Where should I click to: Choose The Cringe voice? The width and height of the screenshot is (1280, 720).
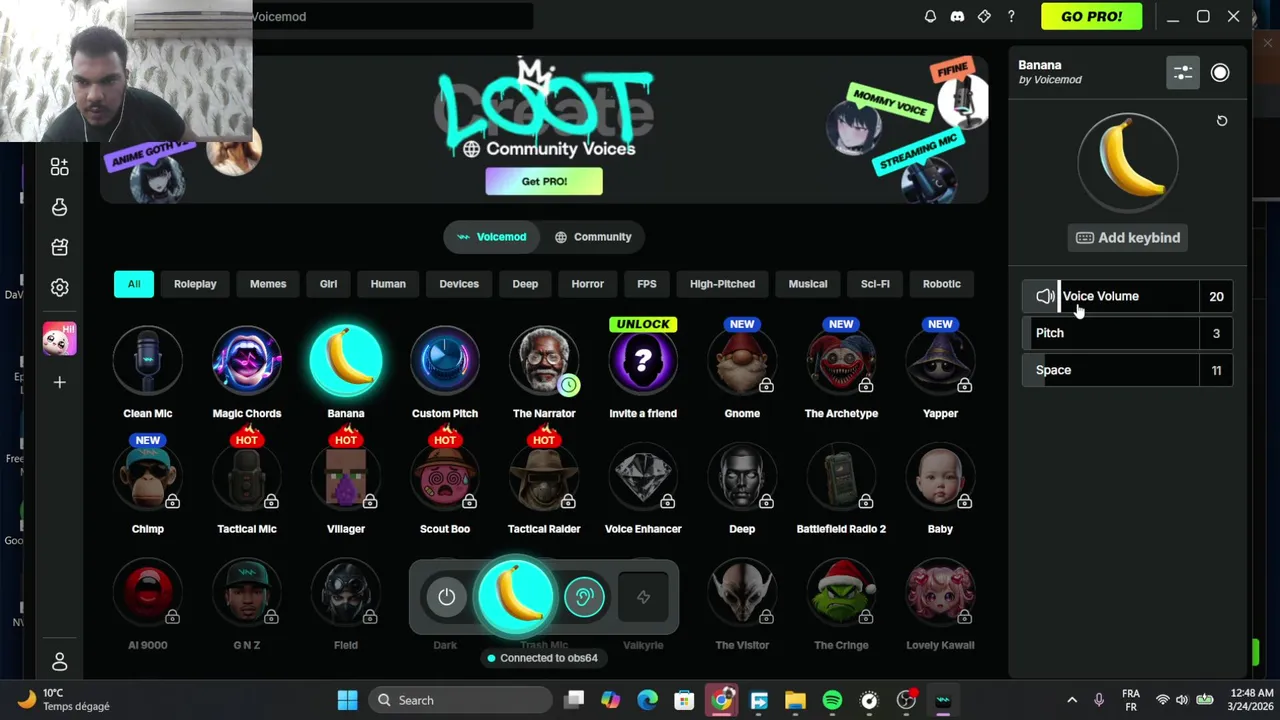[x=841, y=593]
